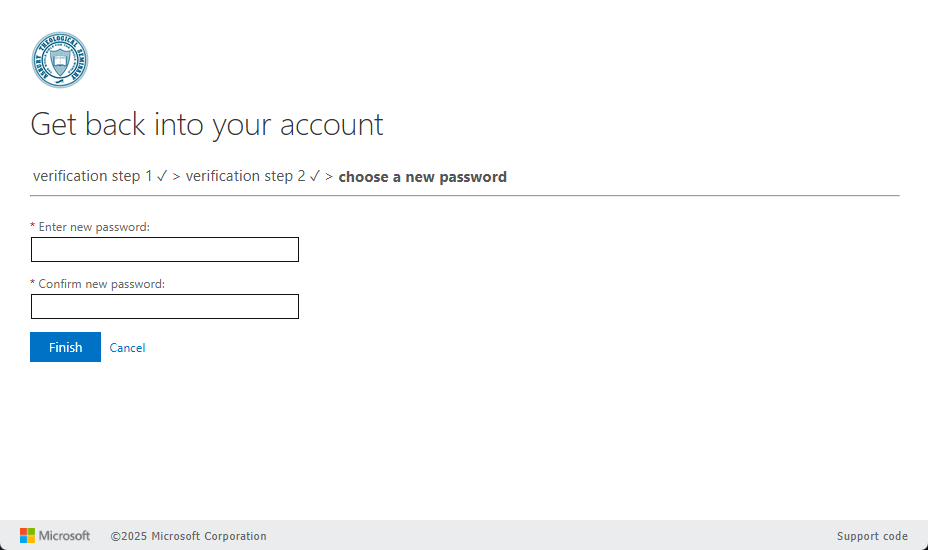Click the ©2025 Microsoft Corporation text
The height and width of the screenshot is (550, 928).
coord(188,536)
